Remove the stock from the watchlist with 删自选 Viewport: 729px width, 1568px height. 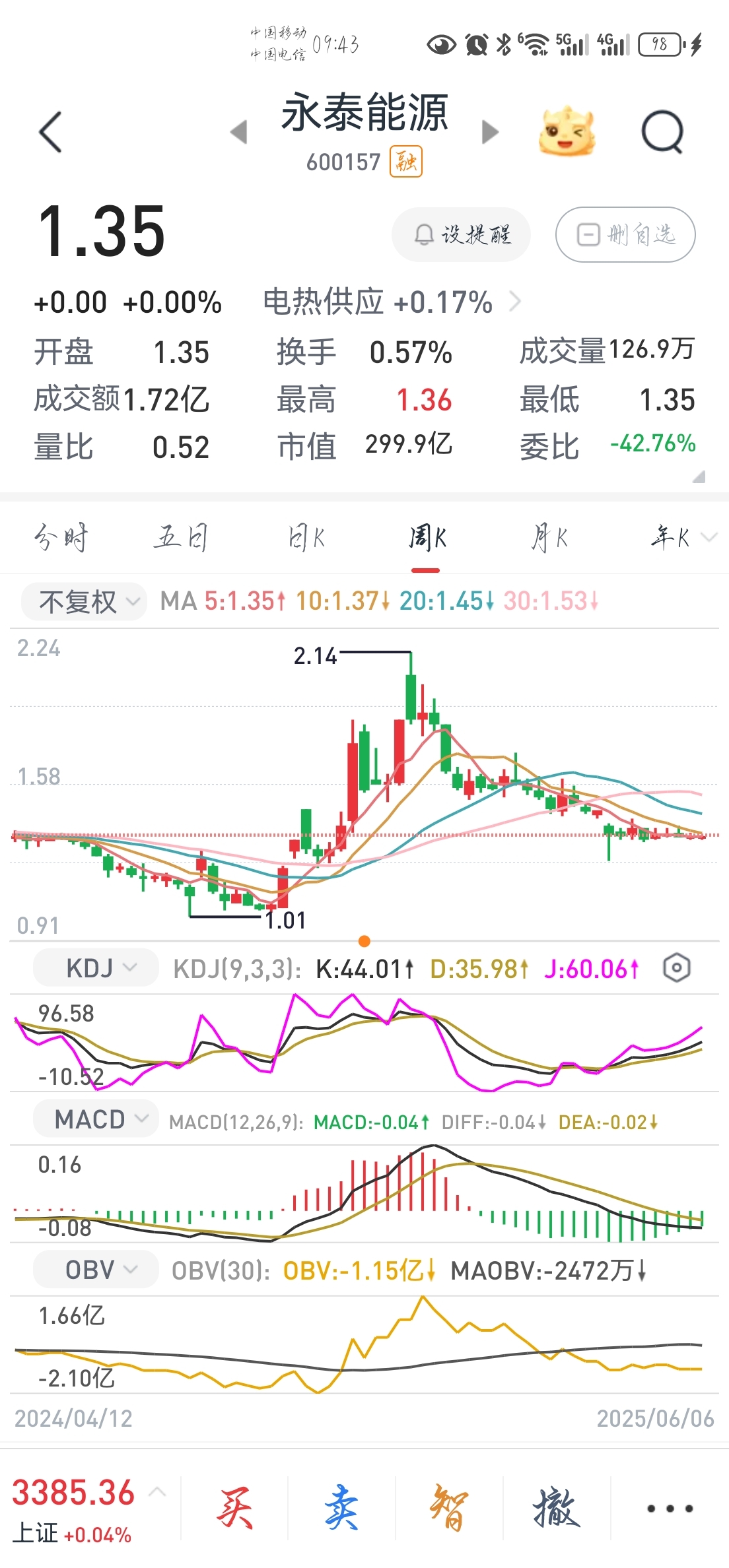(x=625, y=234)
